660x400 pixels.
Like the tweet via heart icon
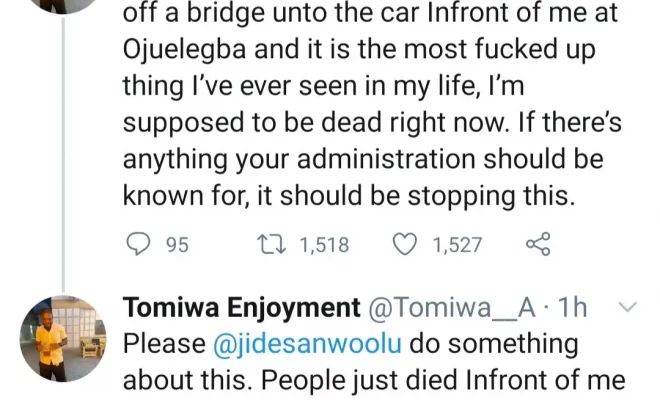point(405,244)
